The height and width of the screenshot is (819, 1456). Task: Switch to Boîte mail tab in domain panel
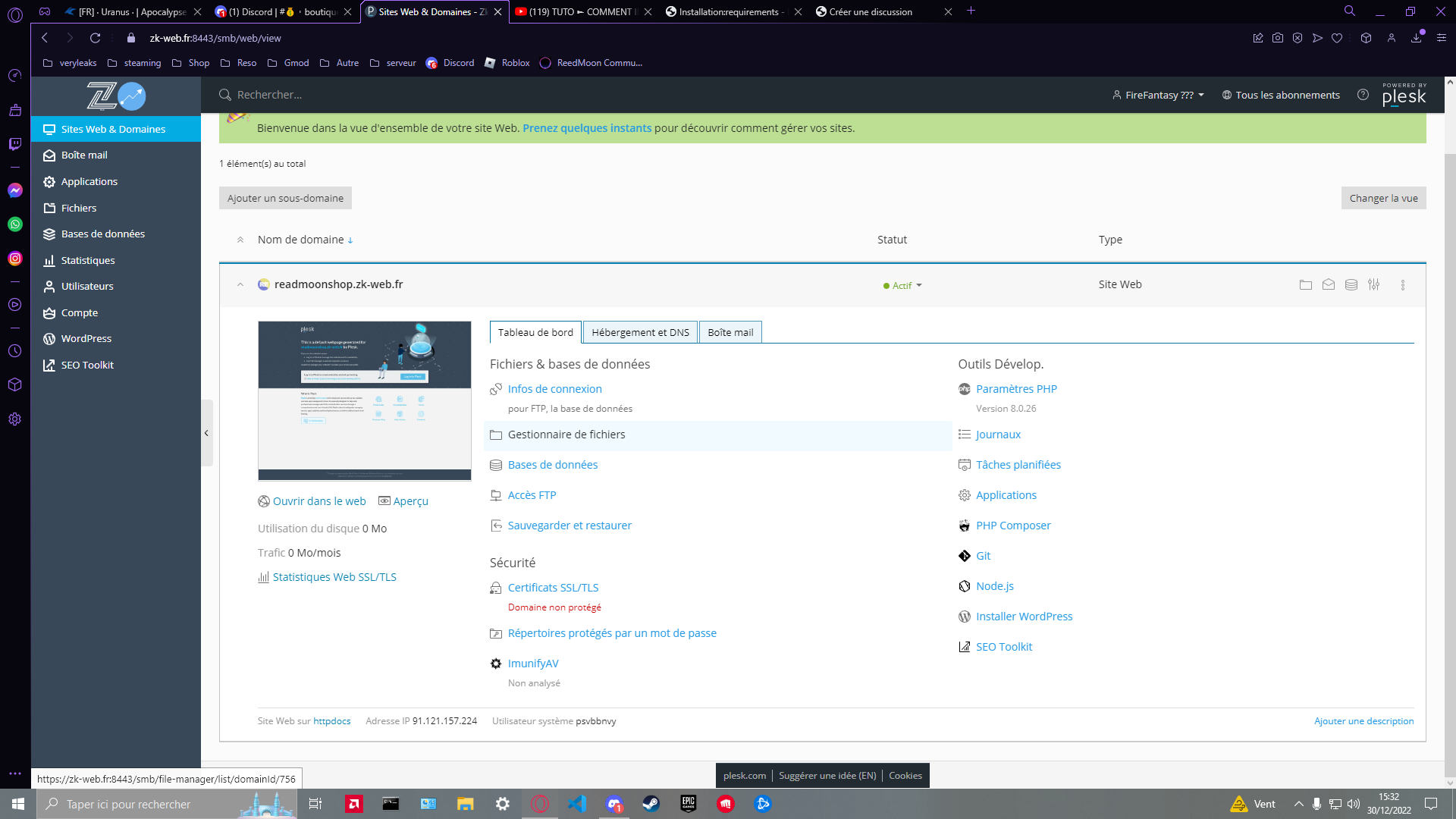tap(730, 332)
